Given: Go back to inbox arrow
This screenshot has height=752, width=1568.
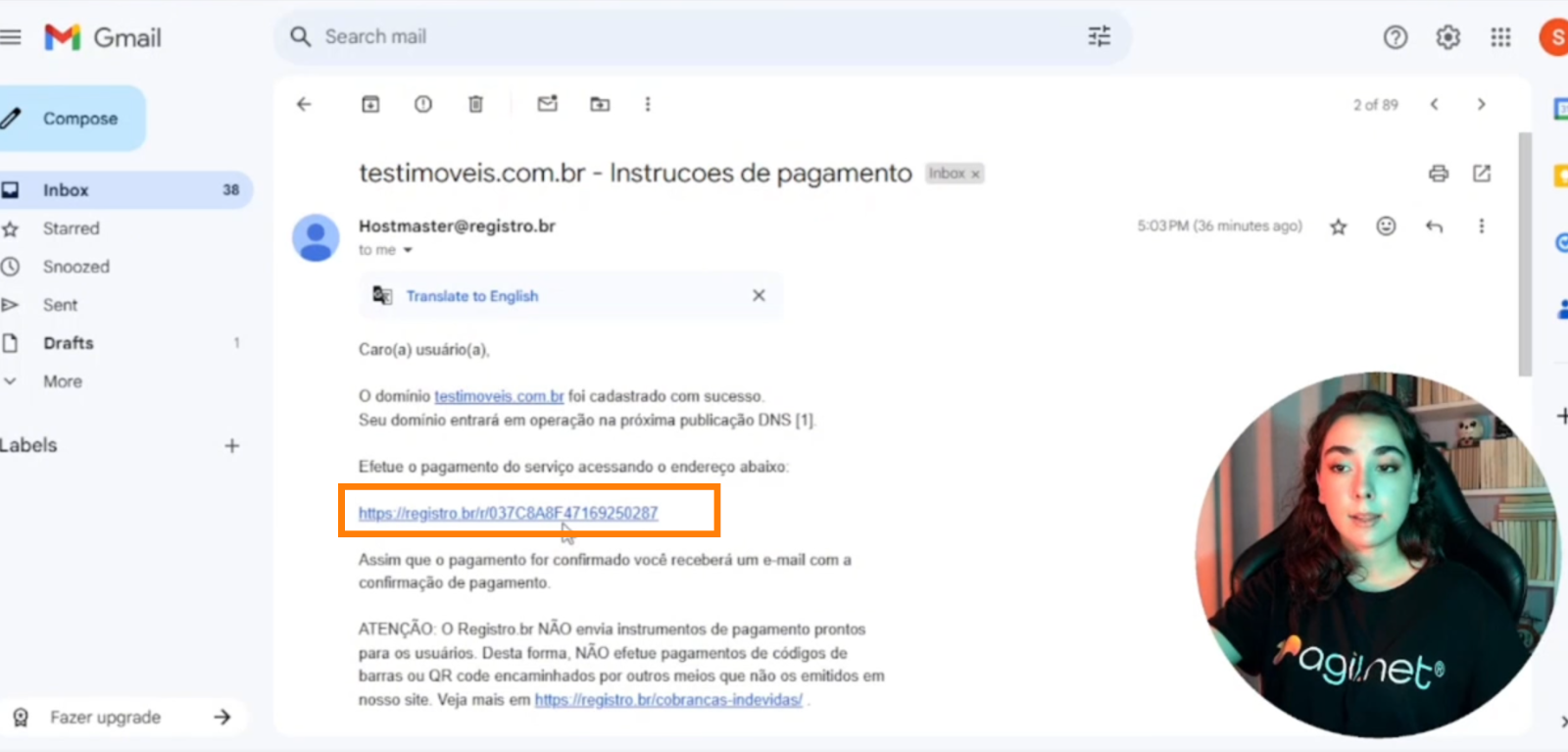Looking at the screenshot, I should click(304, 104).
